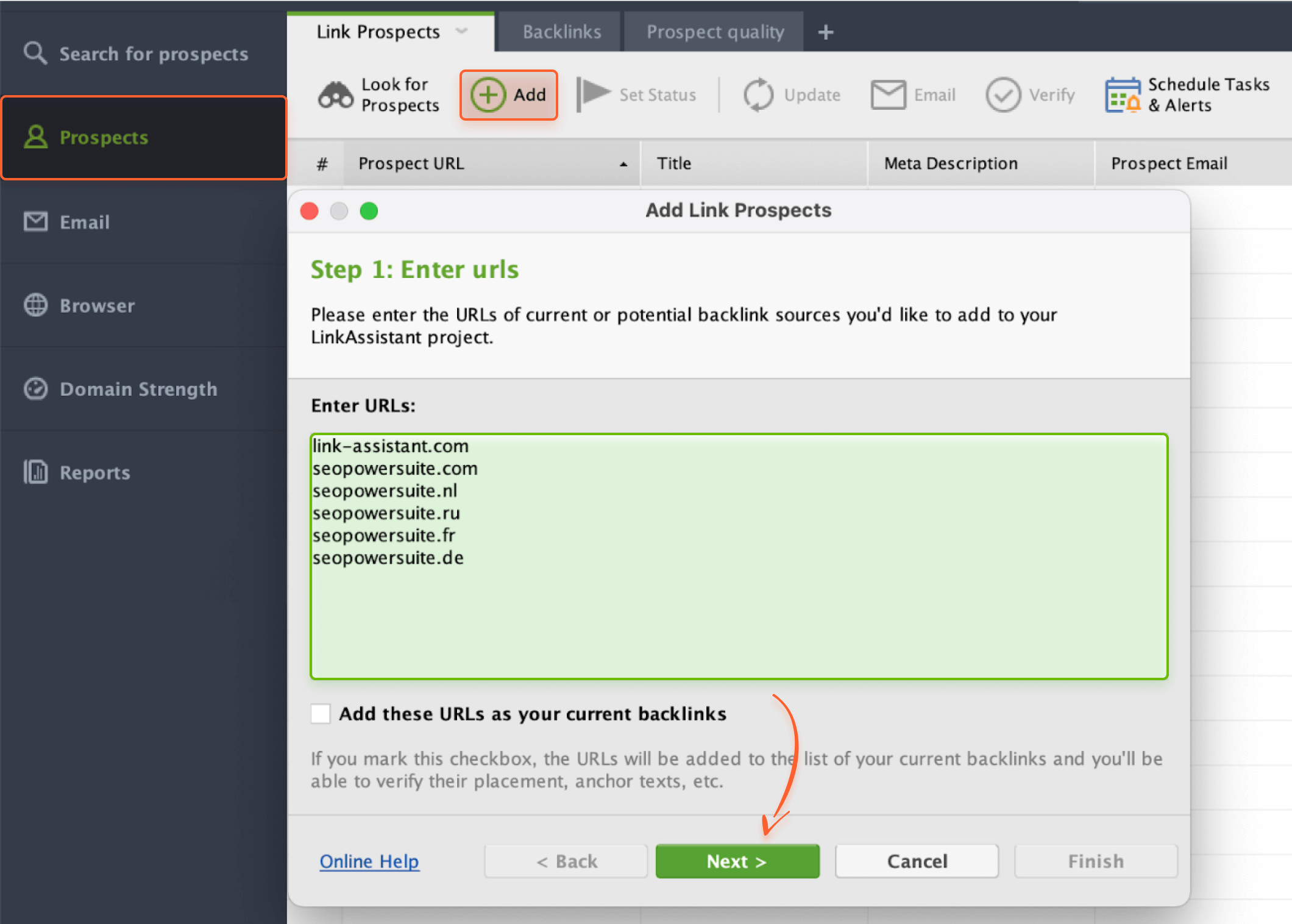Image resolution: width=1292 pixels, height=924 pixels.
Task: Tick Add these URLs as current backlinks
Action: 320,713
